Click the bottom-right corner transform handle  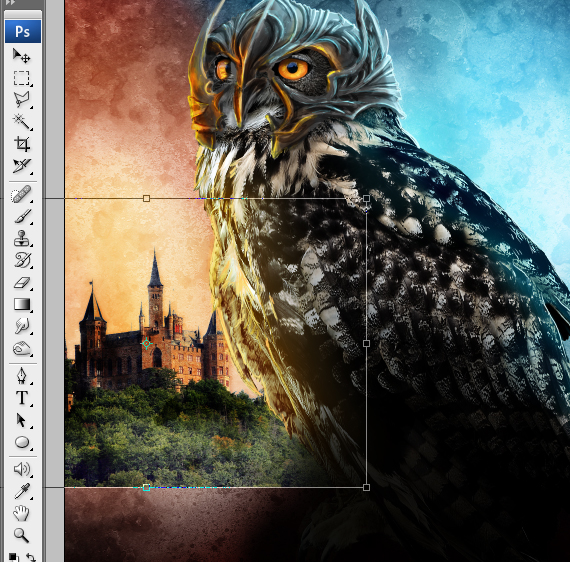(366, 487)
